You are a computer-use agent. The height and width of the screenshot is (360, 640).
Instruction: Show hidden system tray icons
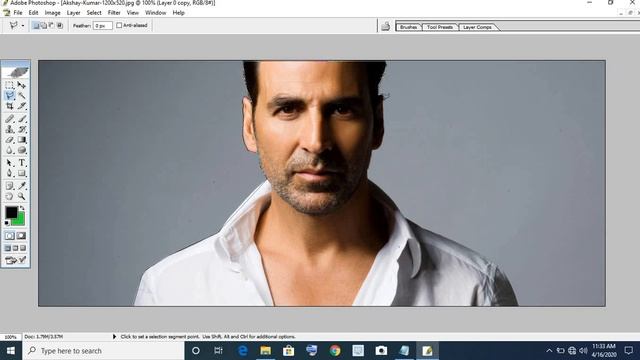549,351
